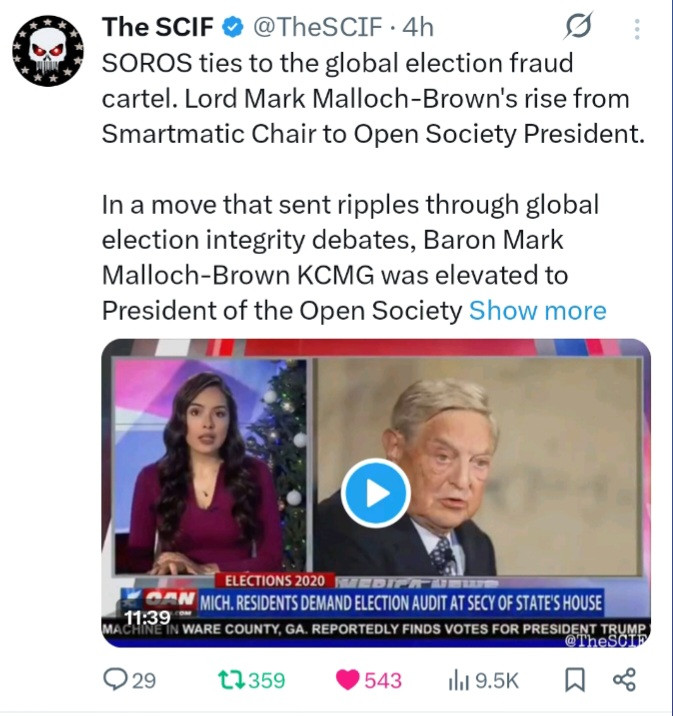This screenshot has height=716, width=673.
Task: Open the Grok slashed-circle icon
Action: (x=578, y=26)
